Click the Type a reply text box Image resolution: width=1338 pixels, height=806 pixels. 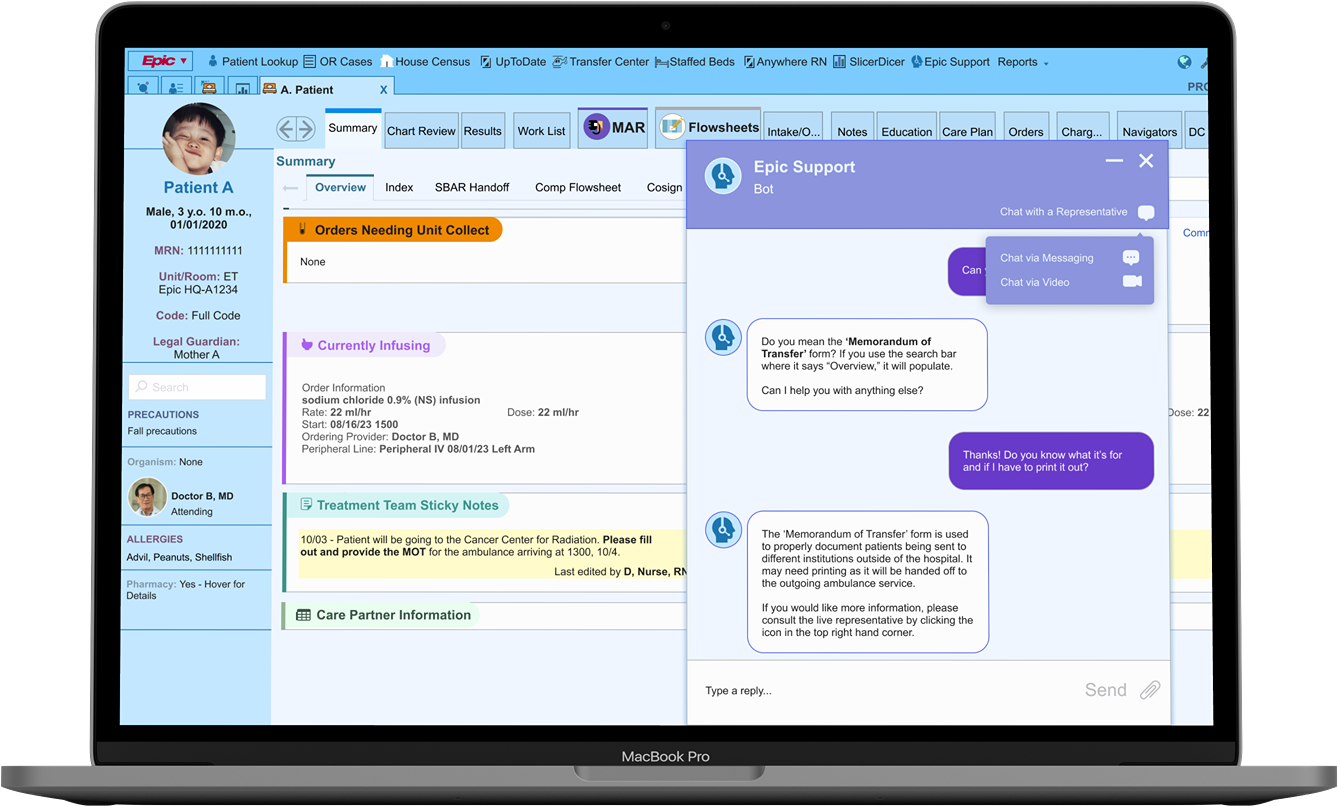point(880,691)
